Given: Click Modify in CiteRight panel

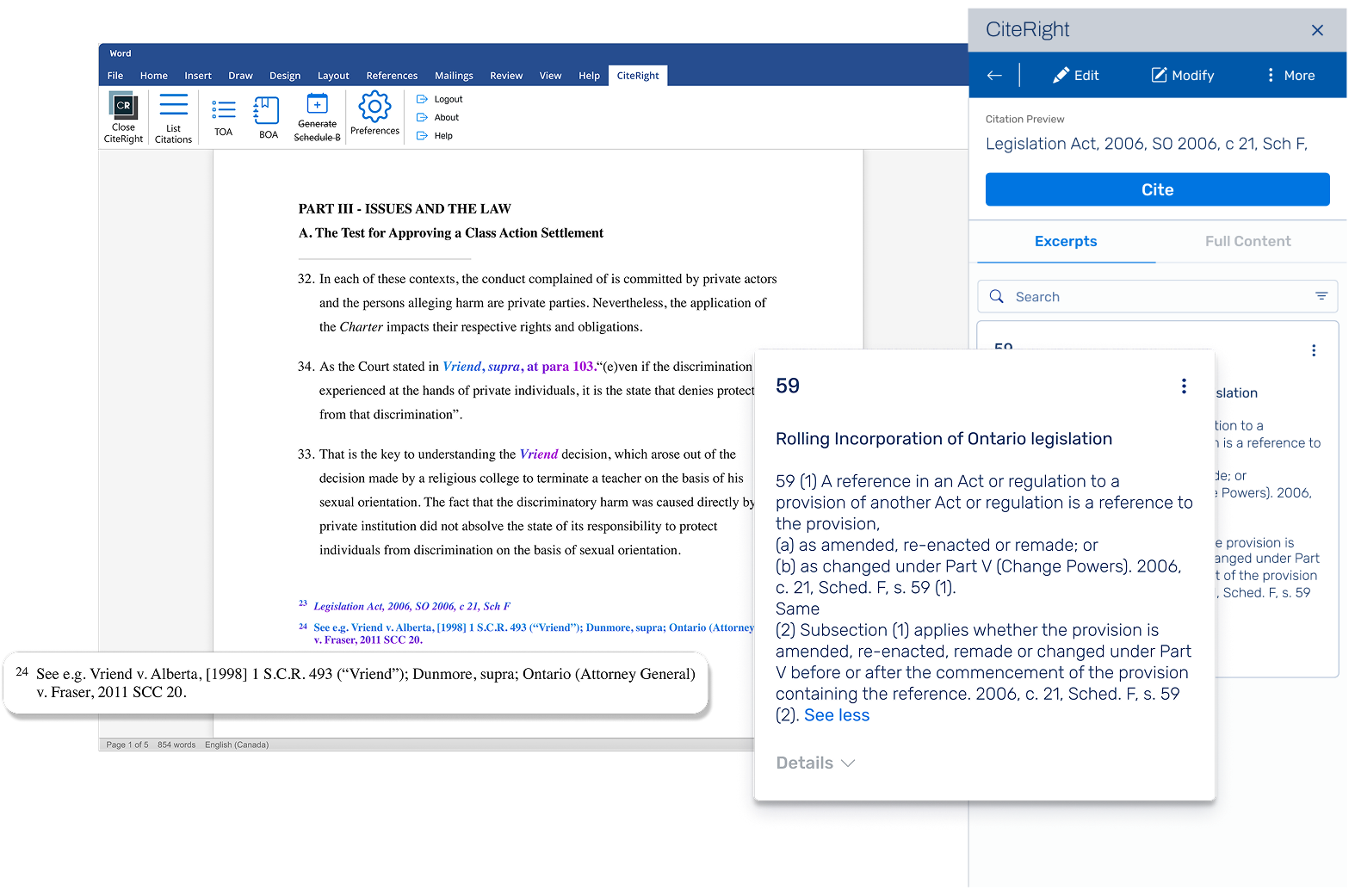Looking at the screenshot, I should pos(1183,75).
